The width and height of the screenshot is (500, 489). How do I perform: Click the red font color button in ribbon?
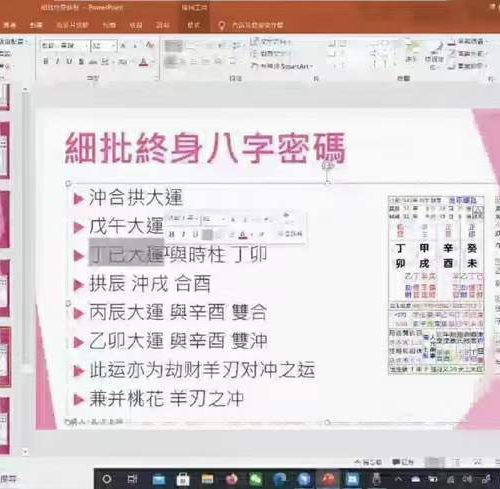(x=143, y=62)
